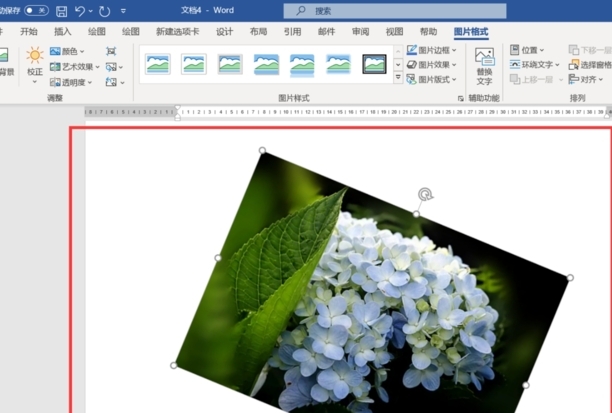Switch to the 开始 tab
The image size is (612, 413).
29,32
